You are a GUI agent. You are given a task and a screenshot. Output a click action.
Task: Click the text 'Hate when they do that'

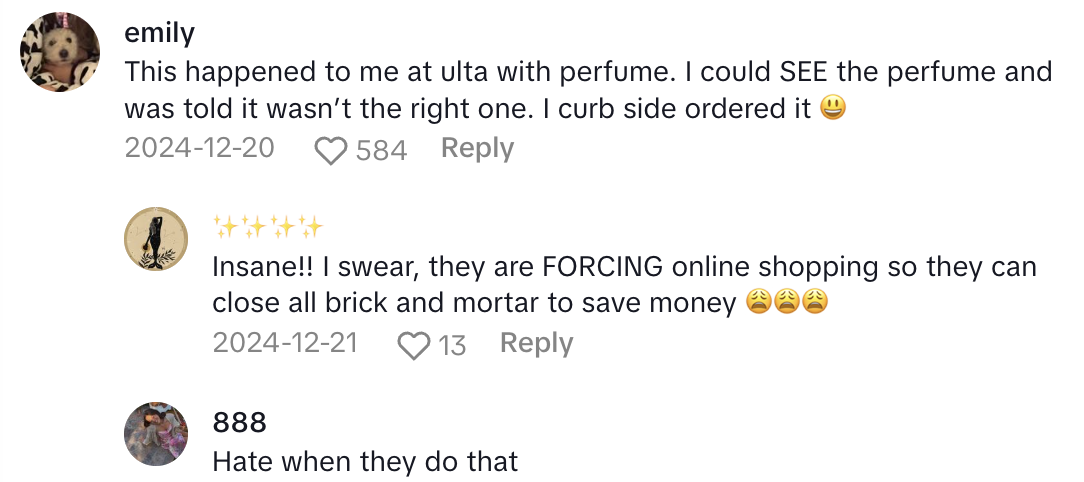365,461
